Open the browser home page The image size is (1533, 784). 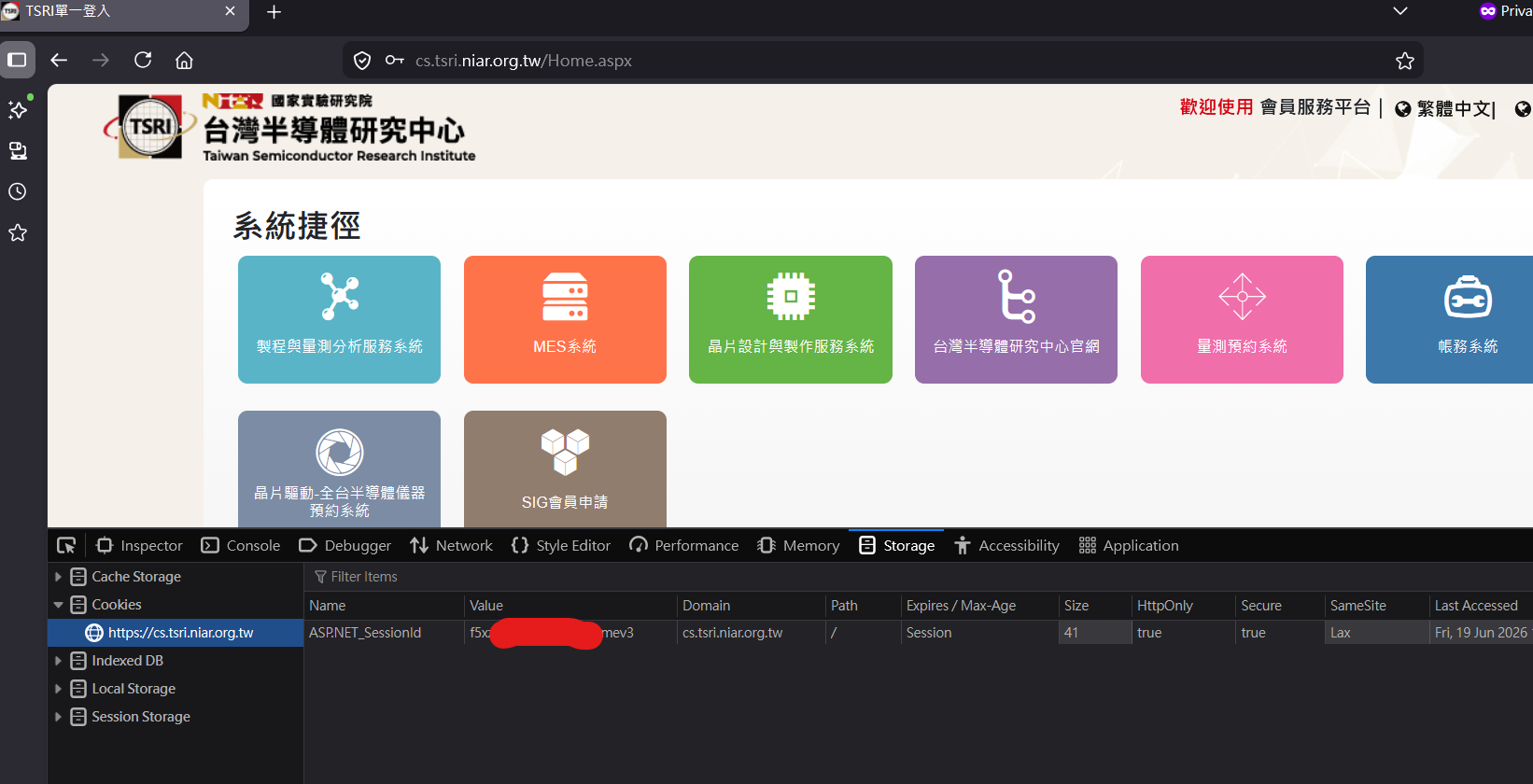[x=184, y=60]
